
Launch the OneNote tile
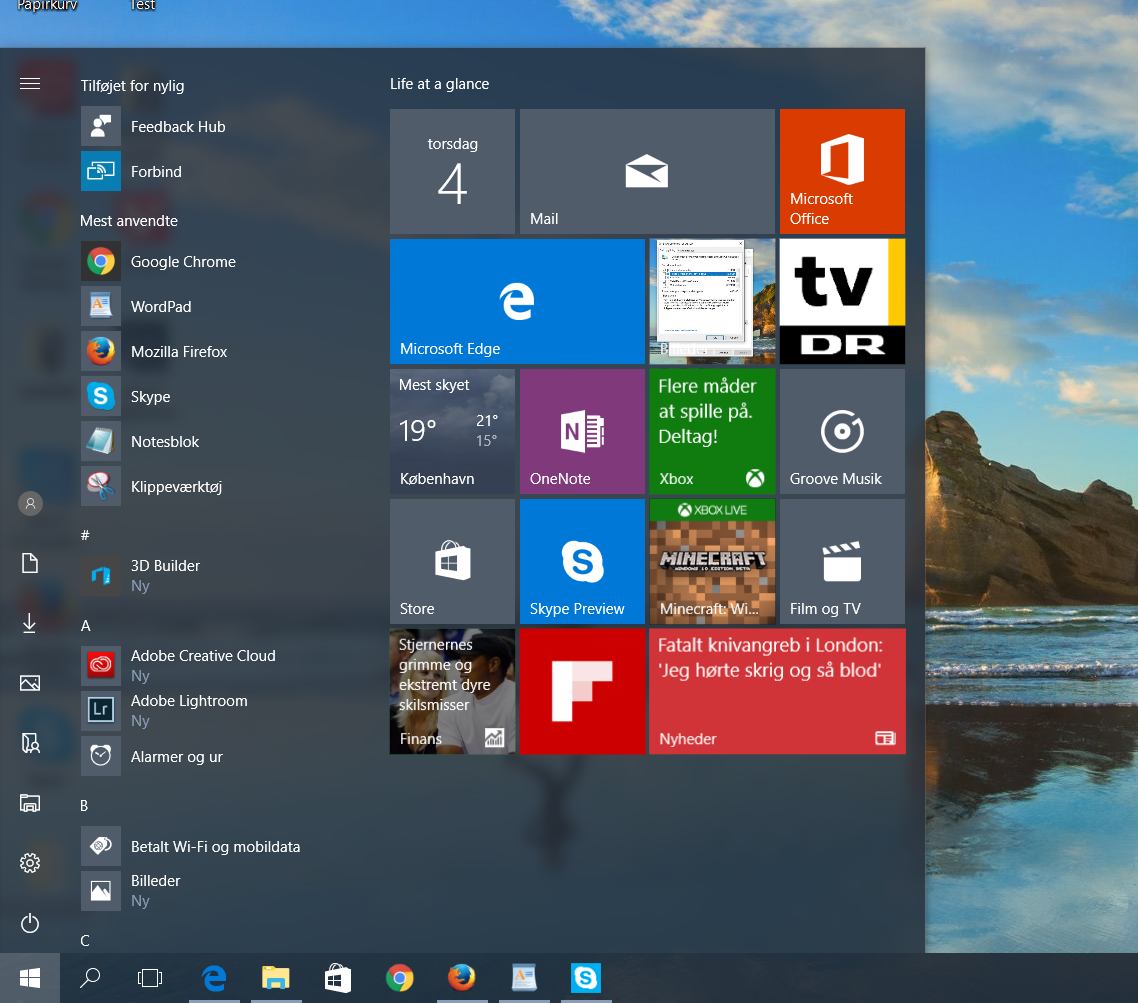click(582, 431)
